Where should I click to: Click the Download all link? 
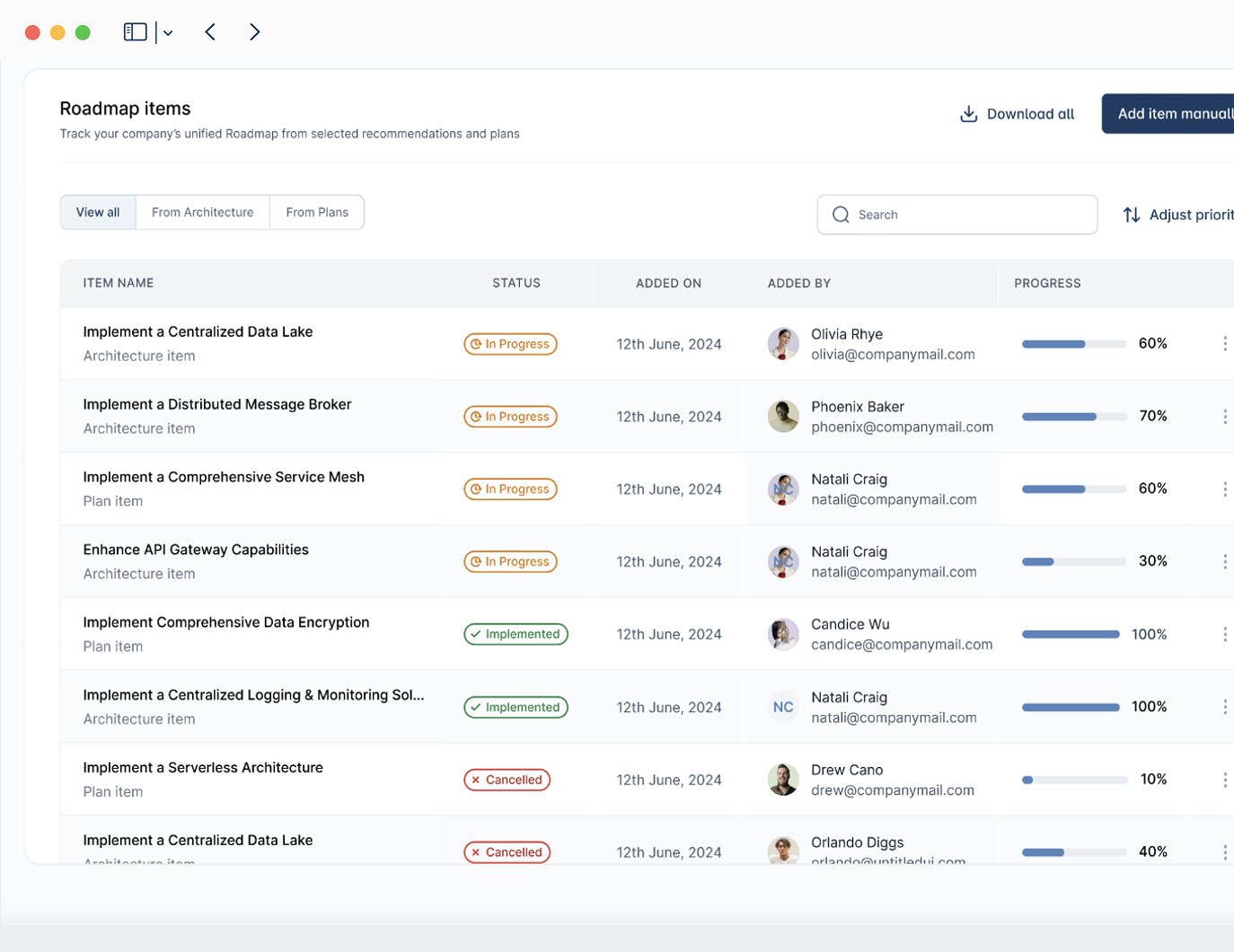pyautogui.click(x=1029, y=114)
